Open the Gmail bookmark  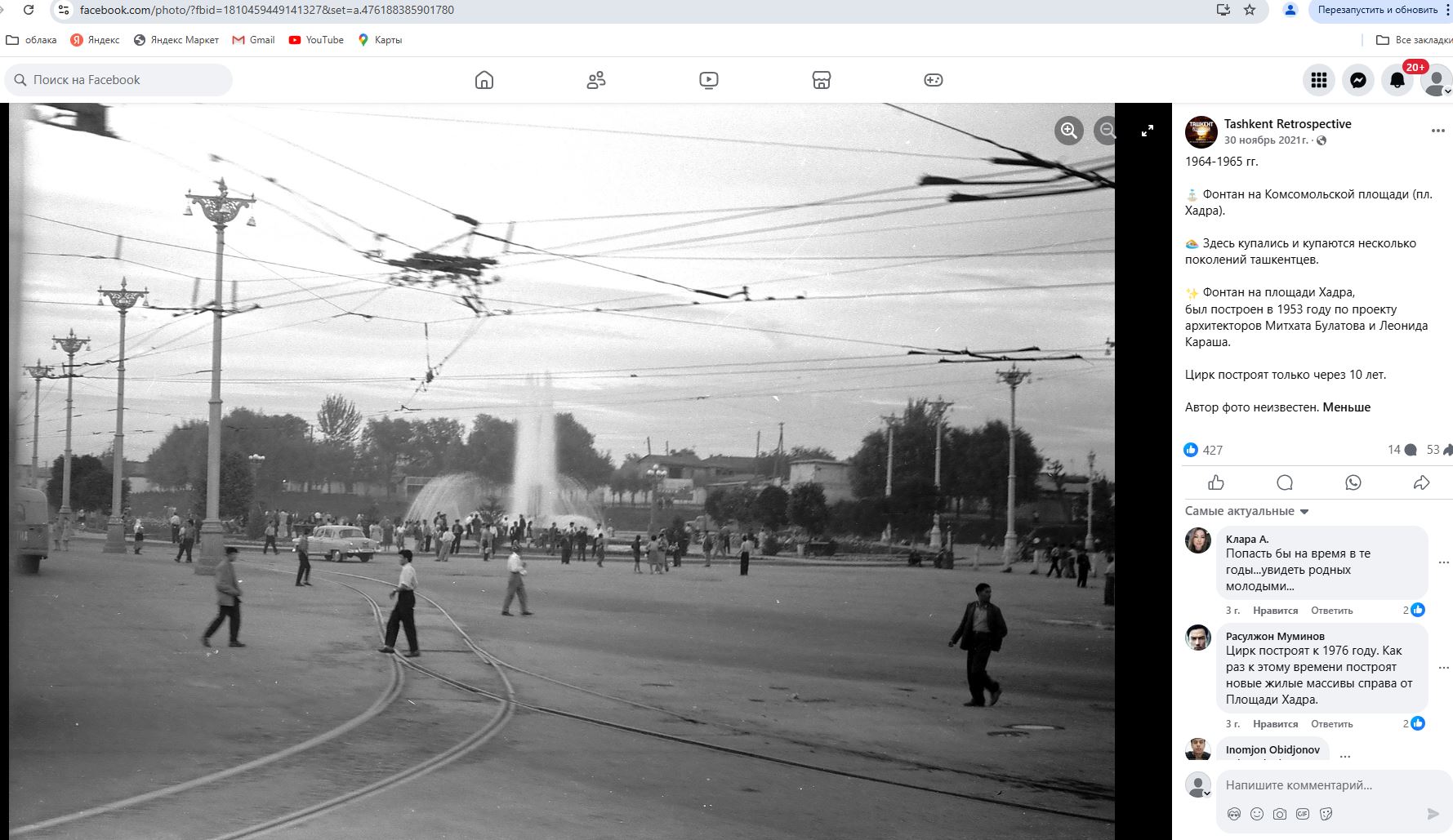point(253,40)
